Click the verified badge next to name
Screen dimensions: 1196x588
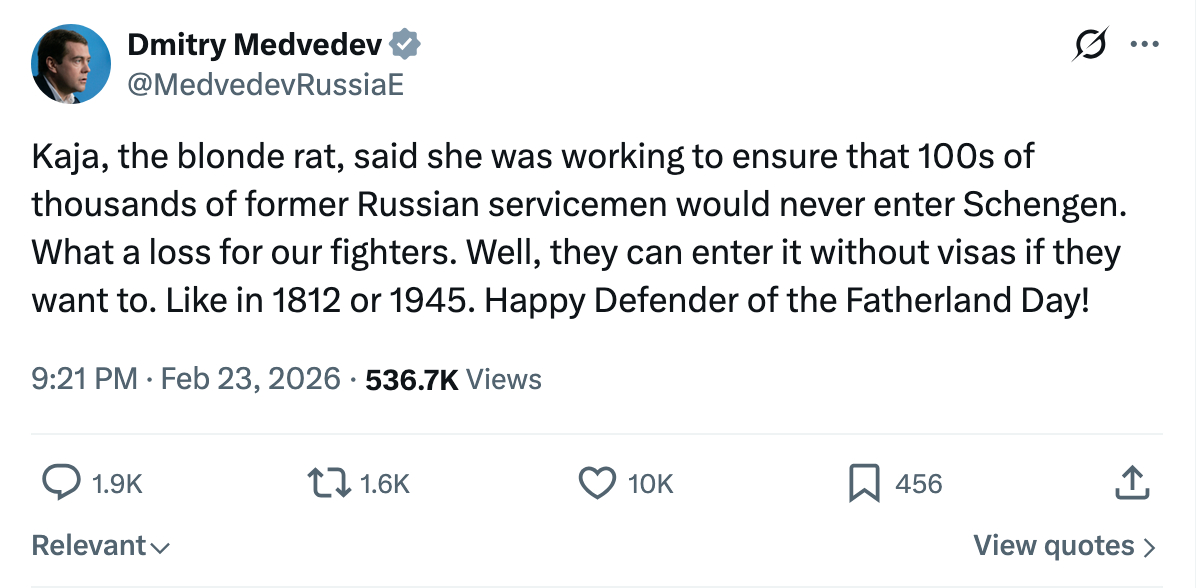coord(405,45)
